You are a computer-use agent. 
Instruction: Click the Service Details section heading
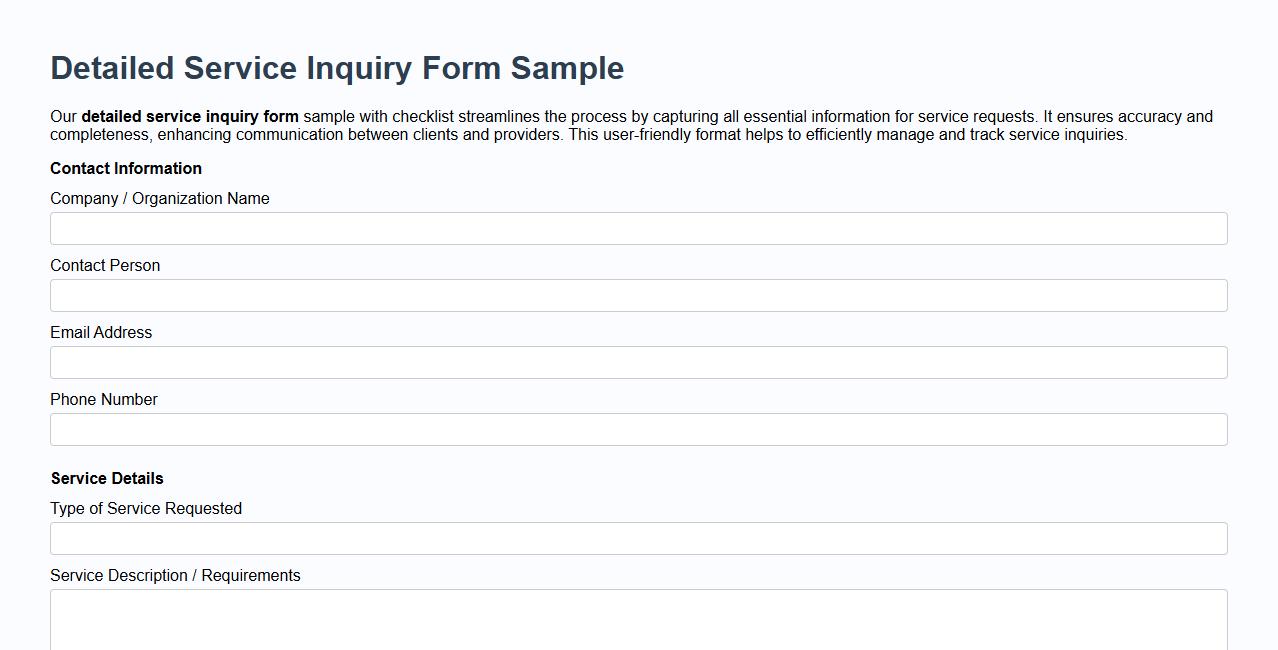coord(106,478)
